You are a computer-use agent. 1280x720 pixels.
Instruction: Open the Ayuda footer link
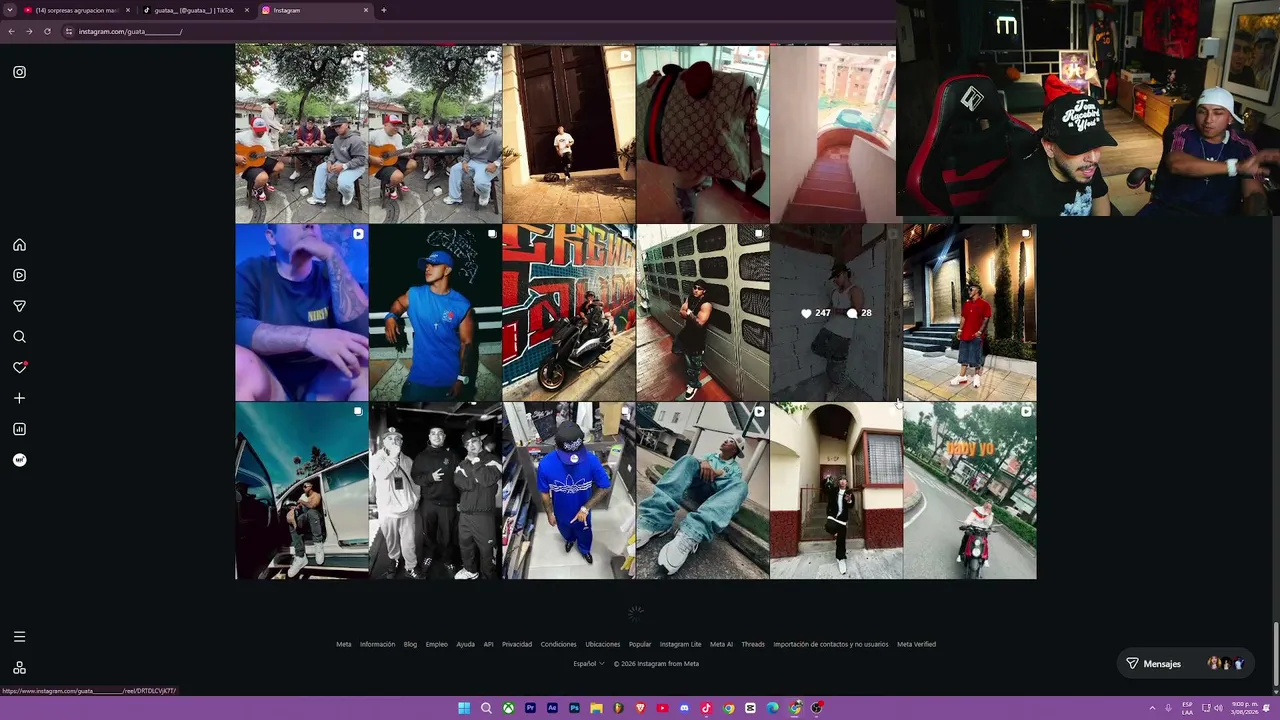466,644
